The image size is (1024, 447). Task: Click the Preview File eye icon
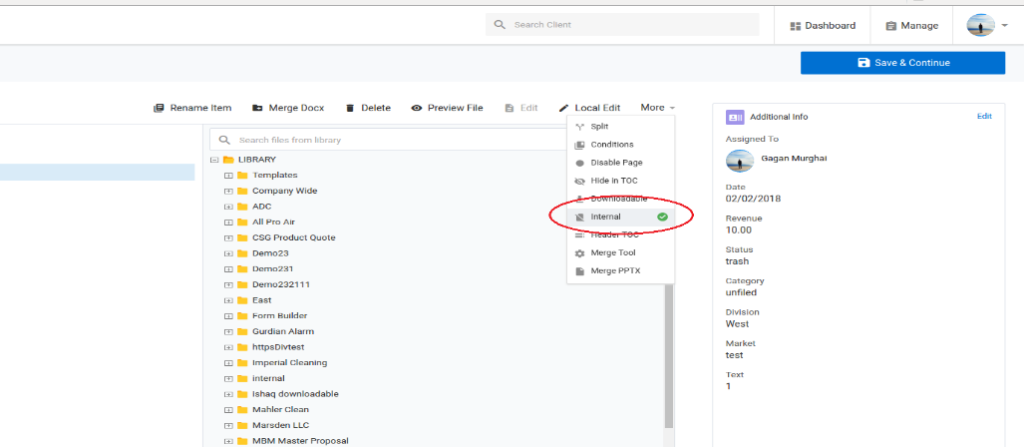coord(416,108)
